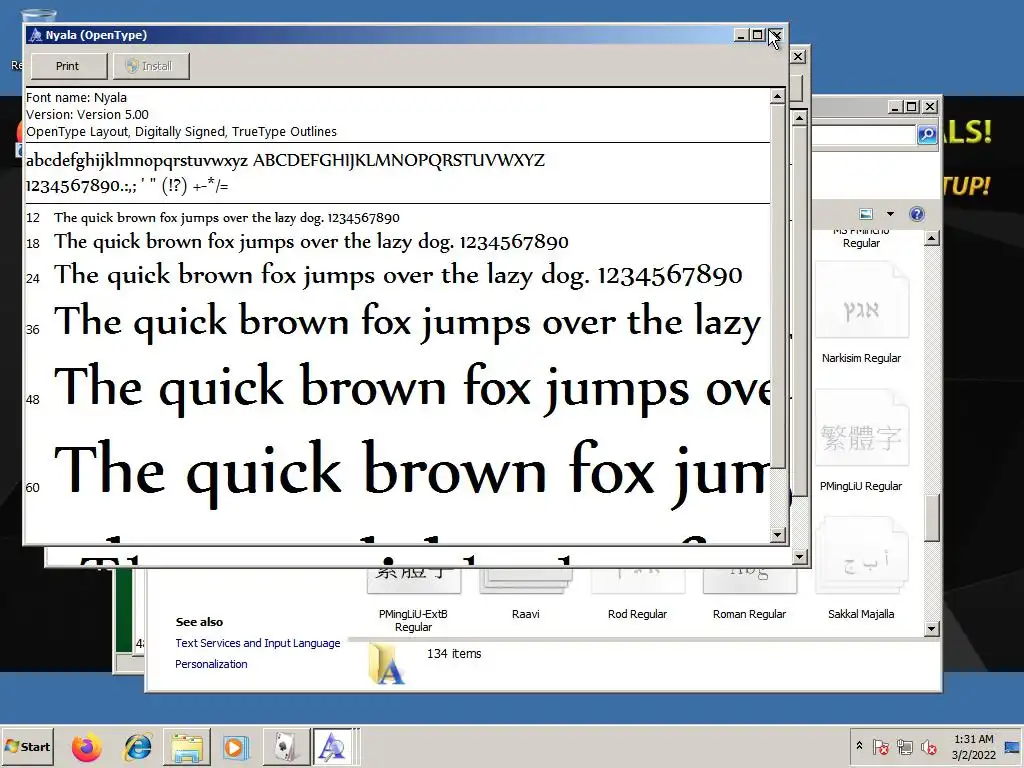
Task: Open Text Services and Input Language link
Action: (257, 643)
